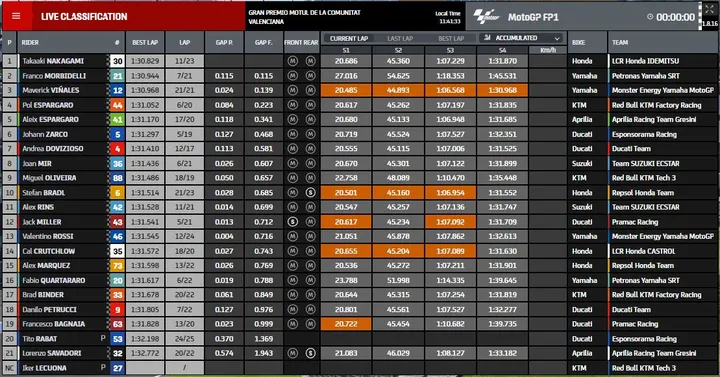Click Rabat's lap count 24/25
Viewport: 720px width, 377px height.
coord(185,339)
